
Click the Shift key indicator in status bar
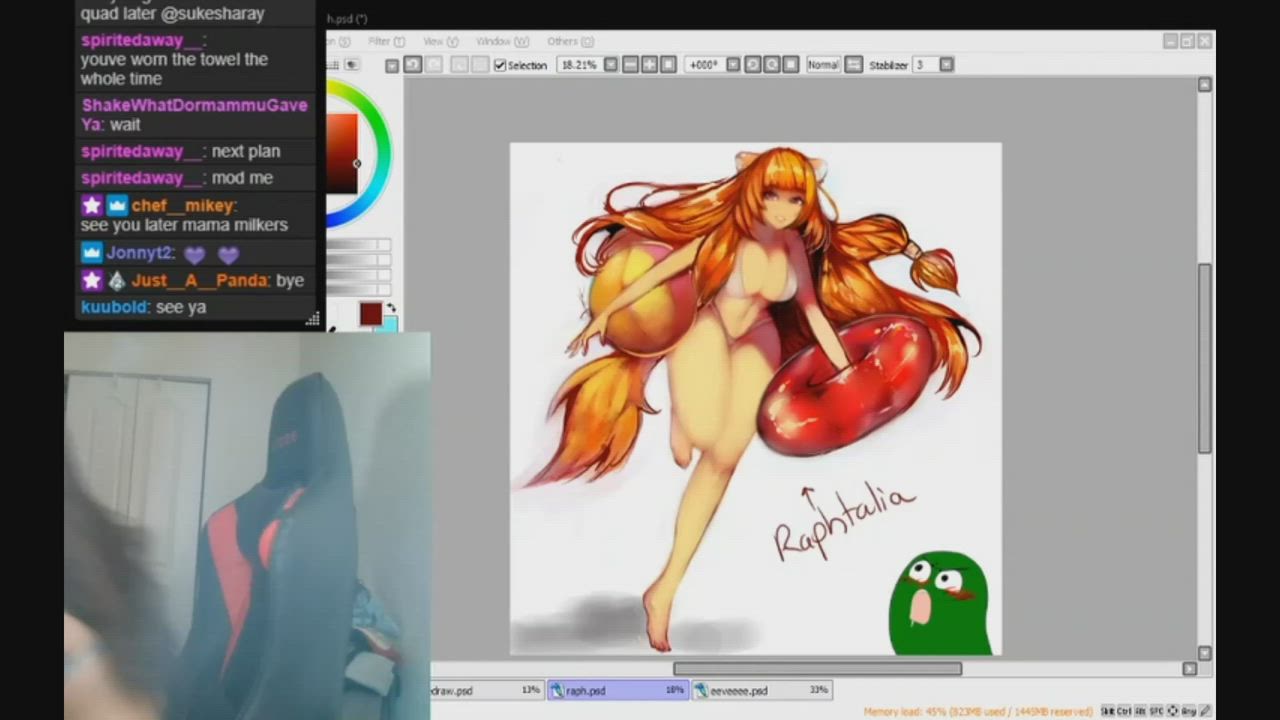pyautogui.click(x=1108, y=711)
